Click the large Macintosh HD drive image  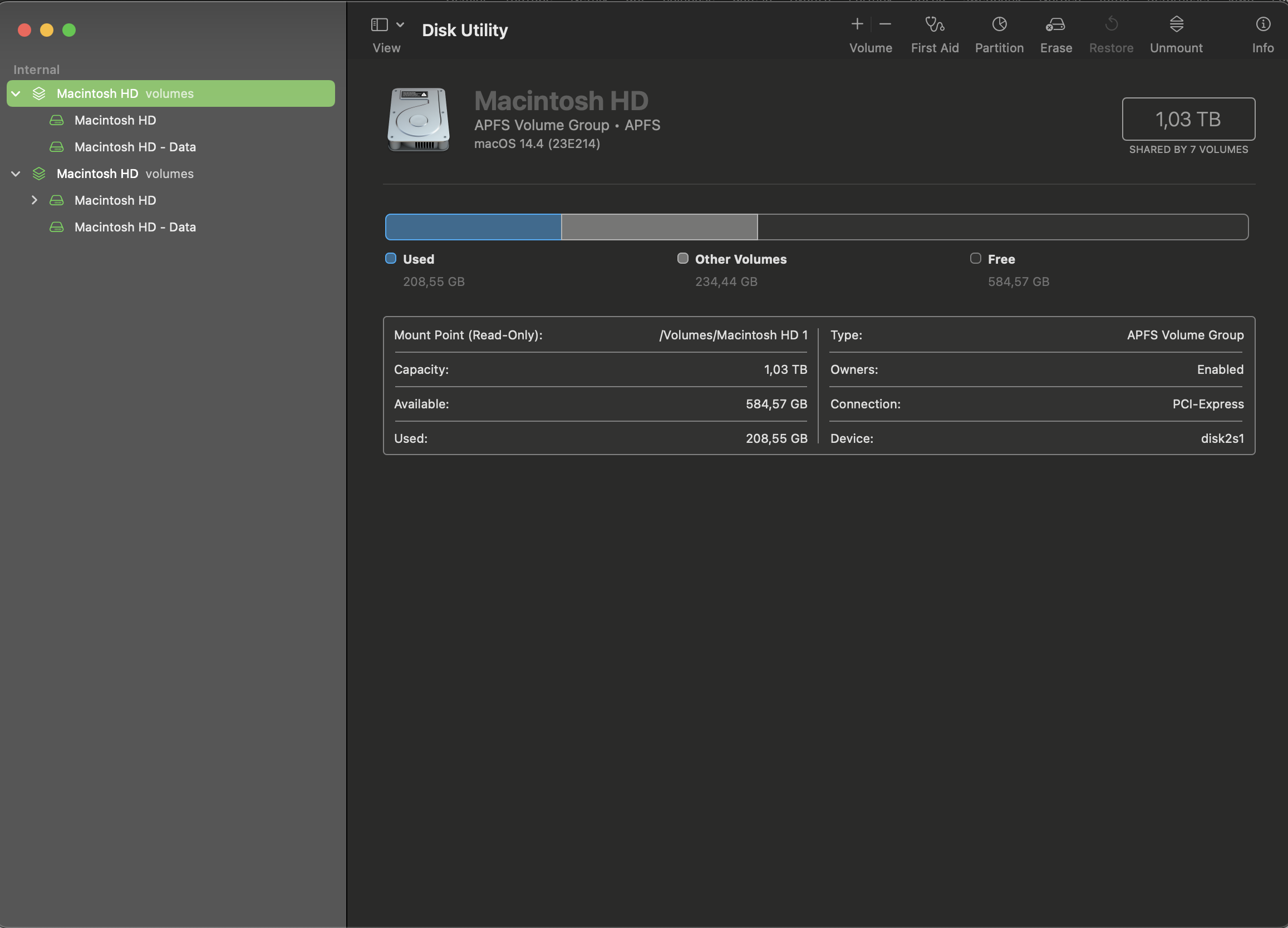pos(419,119)
